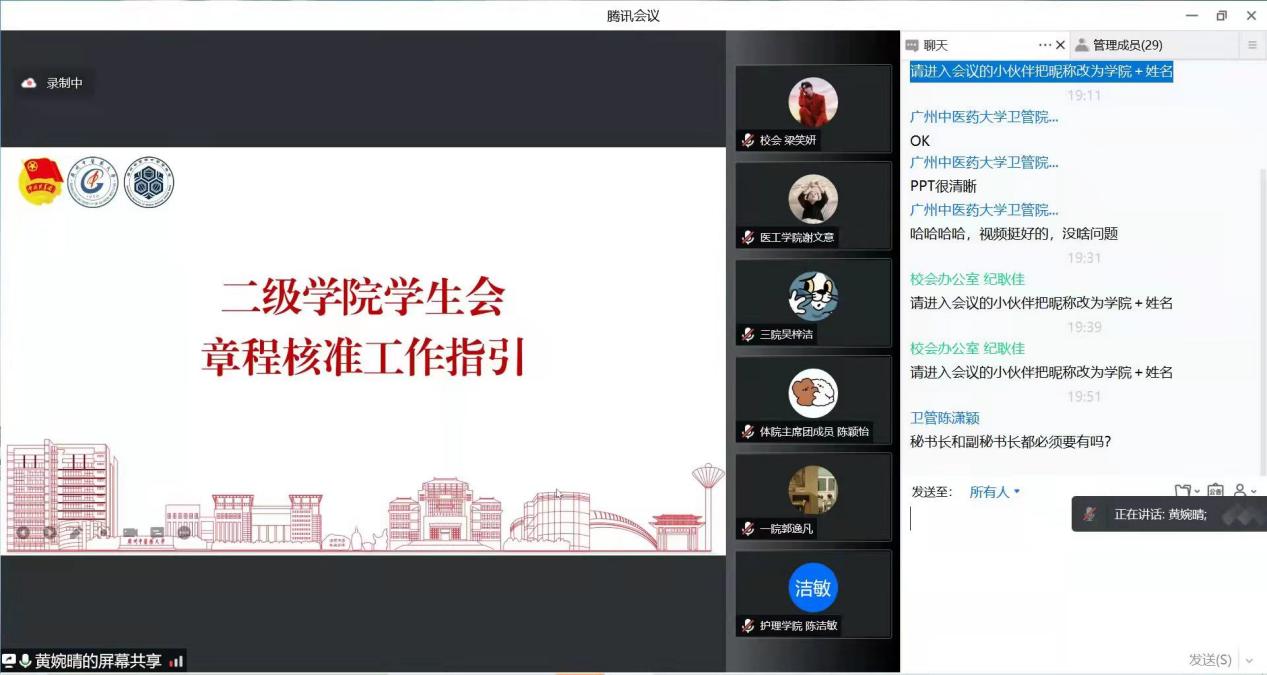Click the previous slide arrow in PPT

click(x=22, y=533)
